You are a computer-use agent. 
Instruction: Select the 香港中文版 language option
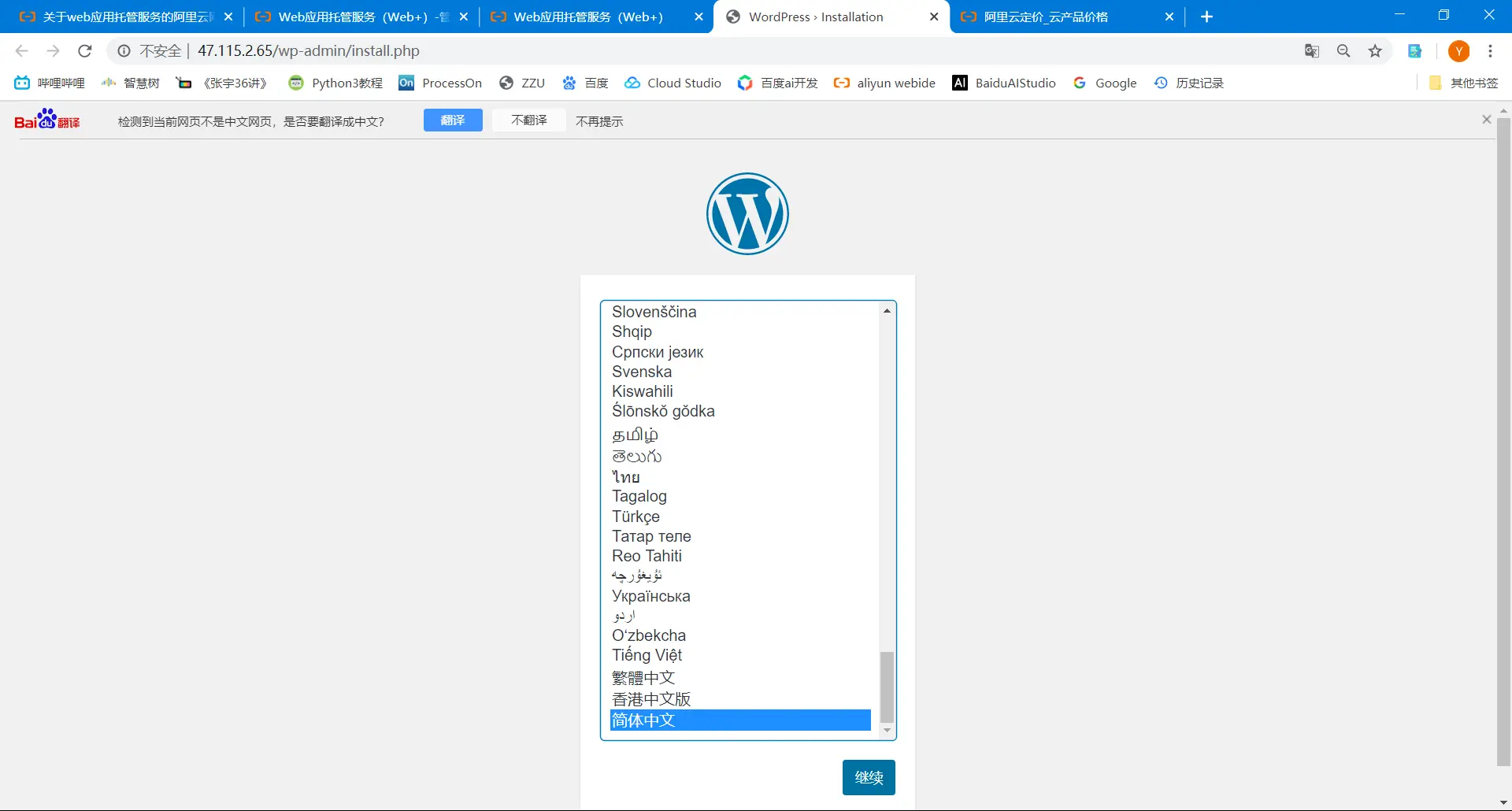click(740, 699)
